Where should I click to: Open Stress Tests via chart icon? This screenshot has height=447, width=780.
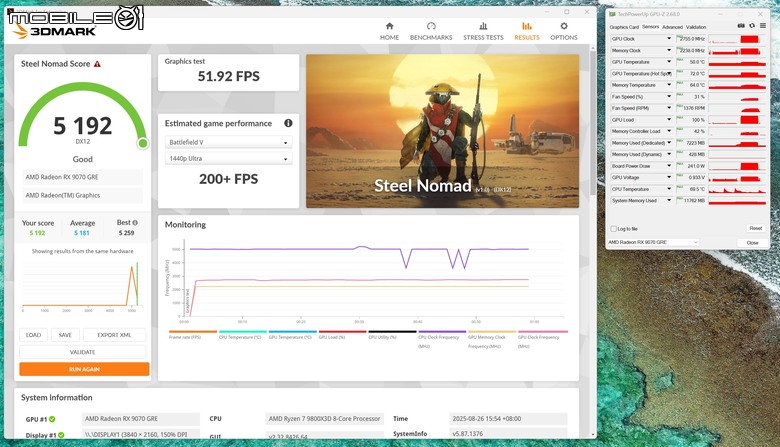click(483, 26)
